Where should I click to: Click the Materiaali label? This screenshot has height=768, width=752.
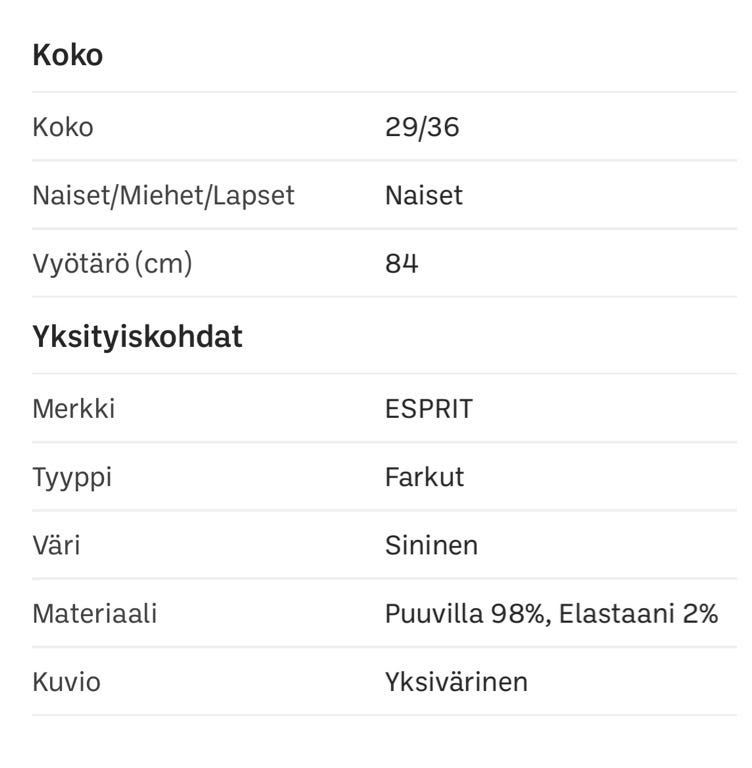[95, 613]
